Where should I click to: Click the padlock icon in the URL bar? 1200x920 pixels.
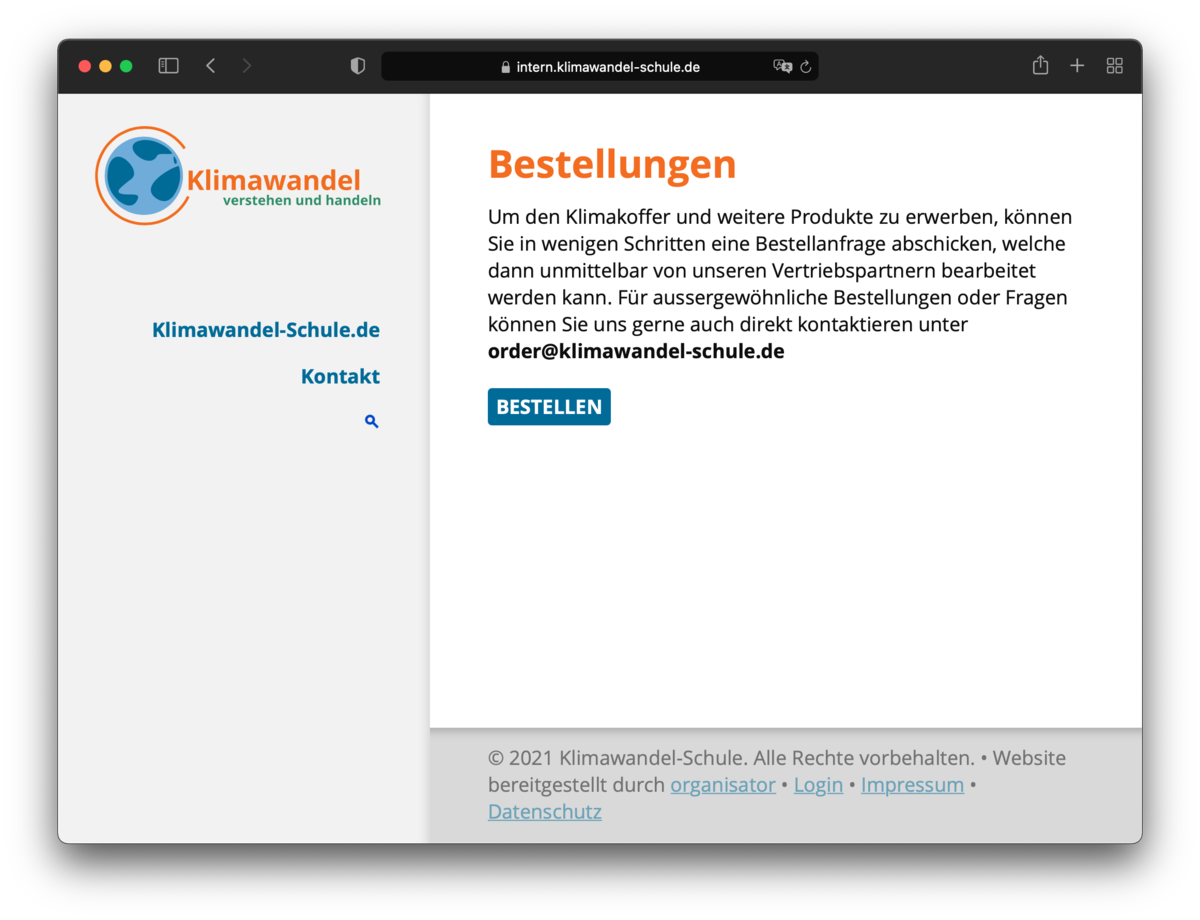(506, 67)
